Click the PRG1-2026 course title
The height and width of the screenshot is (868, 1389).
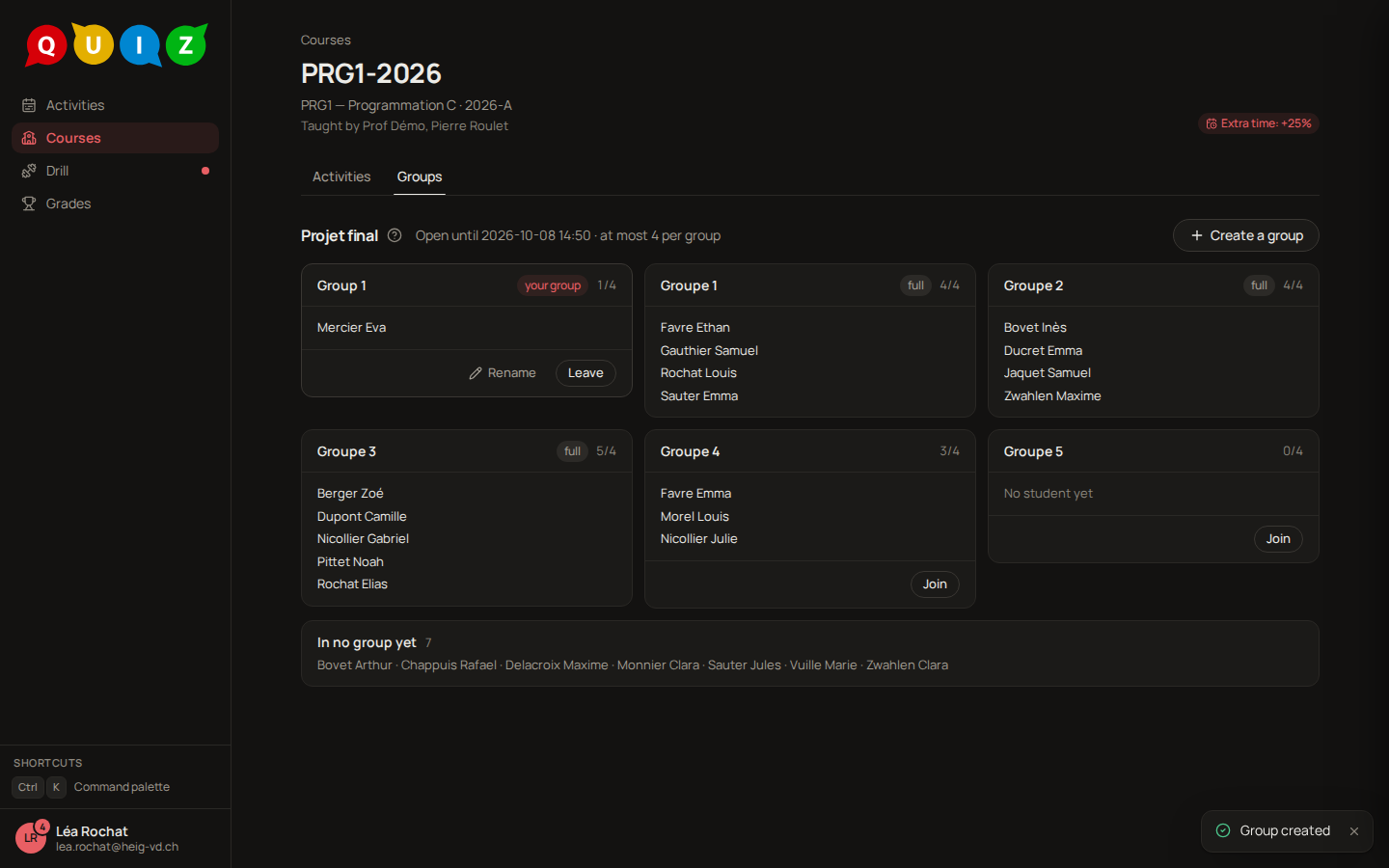(371, 73)
